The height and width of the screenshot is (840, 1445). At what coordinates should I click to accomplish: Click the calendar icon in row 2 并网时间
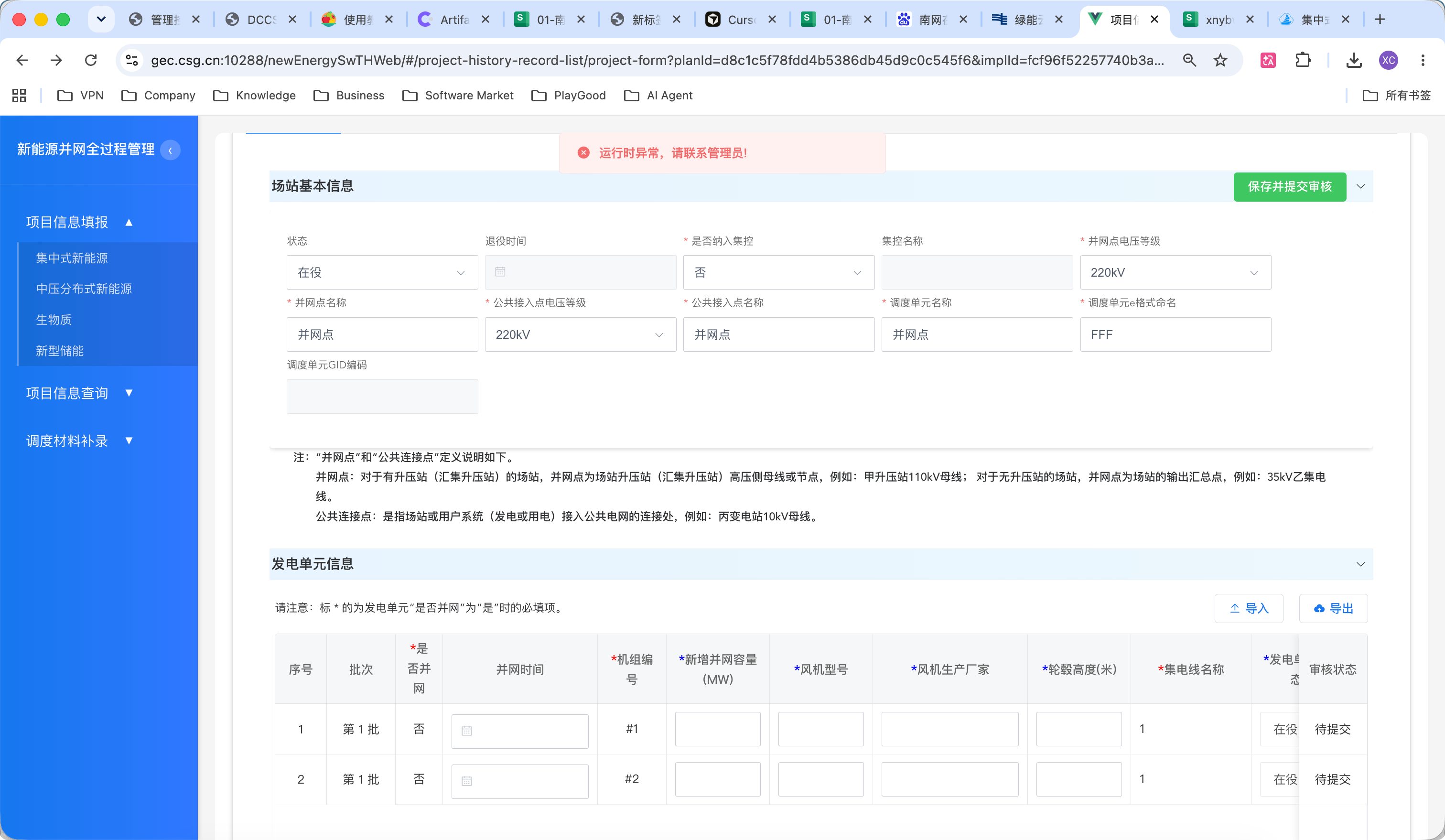pyautogui.click(x=467, y=781)
